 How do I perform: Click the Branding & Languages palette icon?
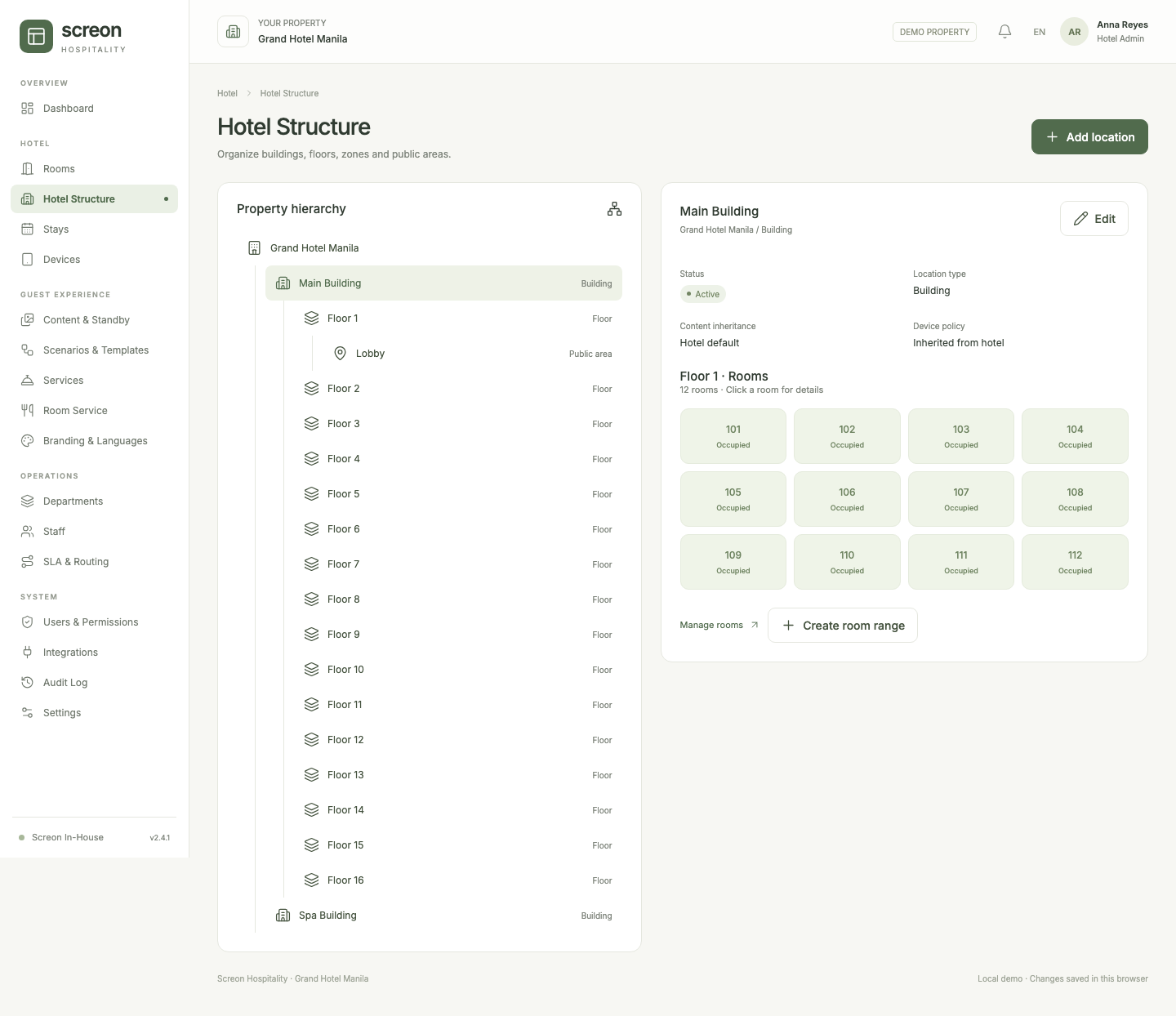tap(28, 441)
